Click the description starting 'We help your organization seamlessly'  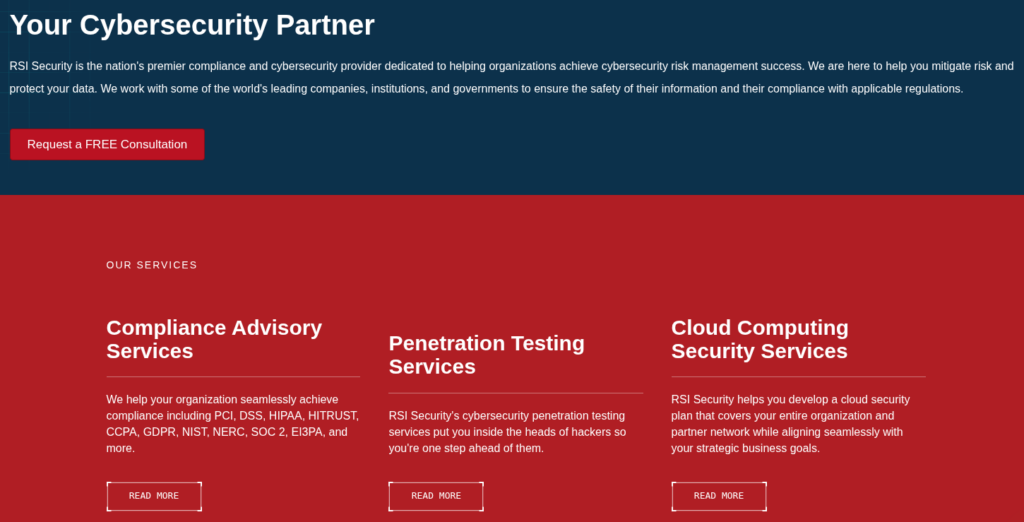(x=232, y=424)
